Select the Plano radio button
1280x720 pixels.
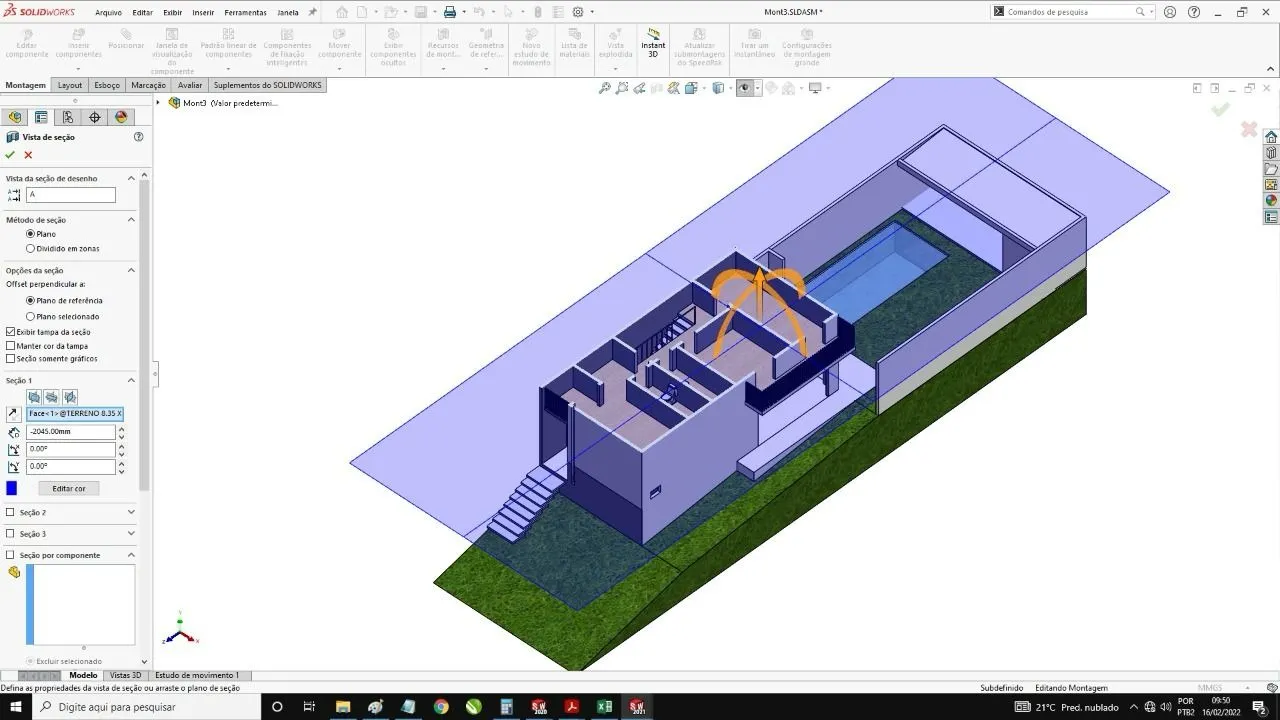coord(30,234)
